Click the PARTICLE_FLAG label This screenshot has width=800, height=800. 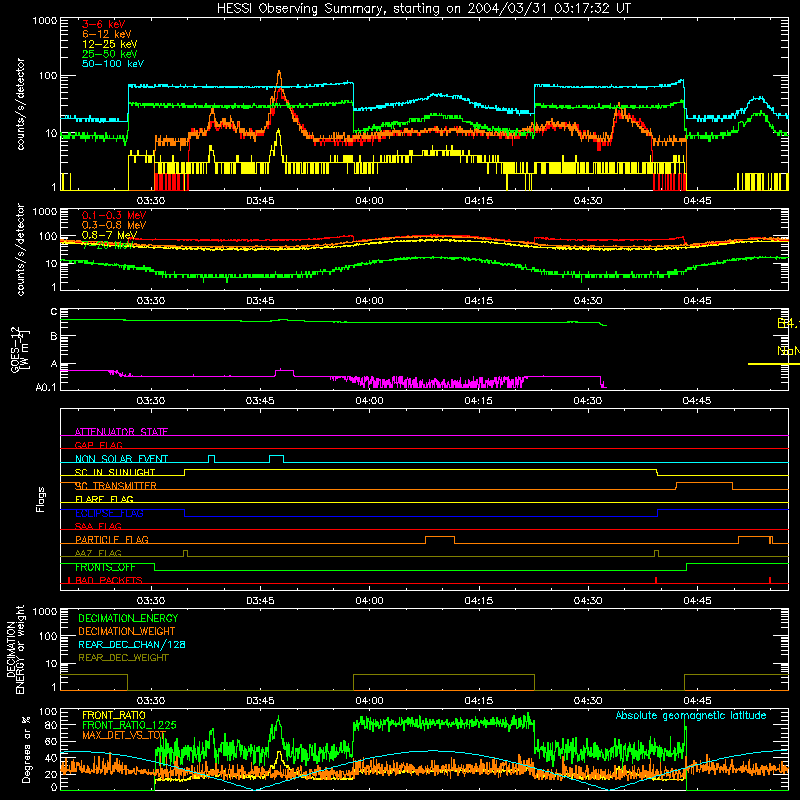point(112,539)
